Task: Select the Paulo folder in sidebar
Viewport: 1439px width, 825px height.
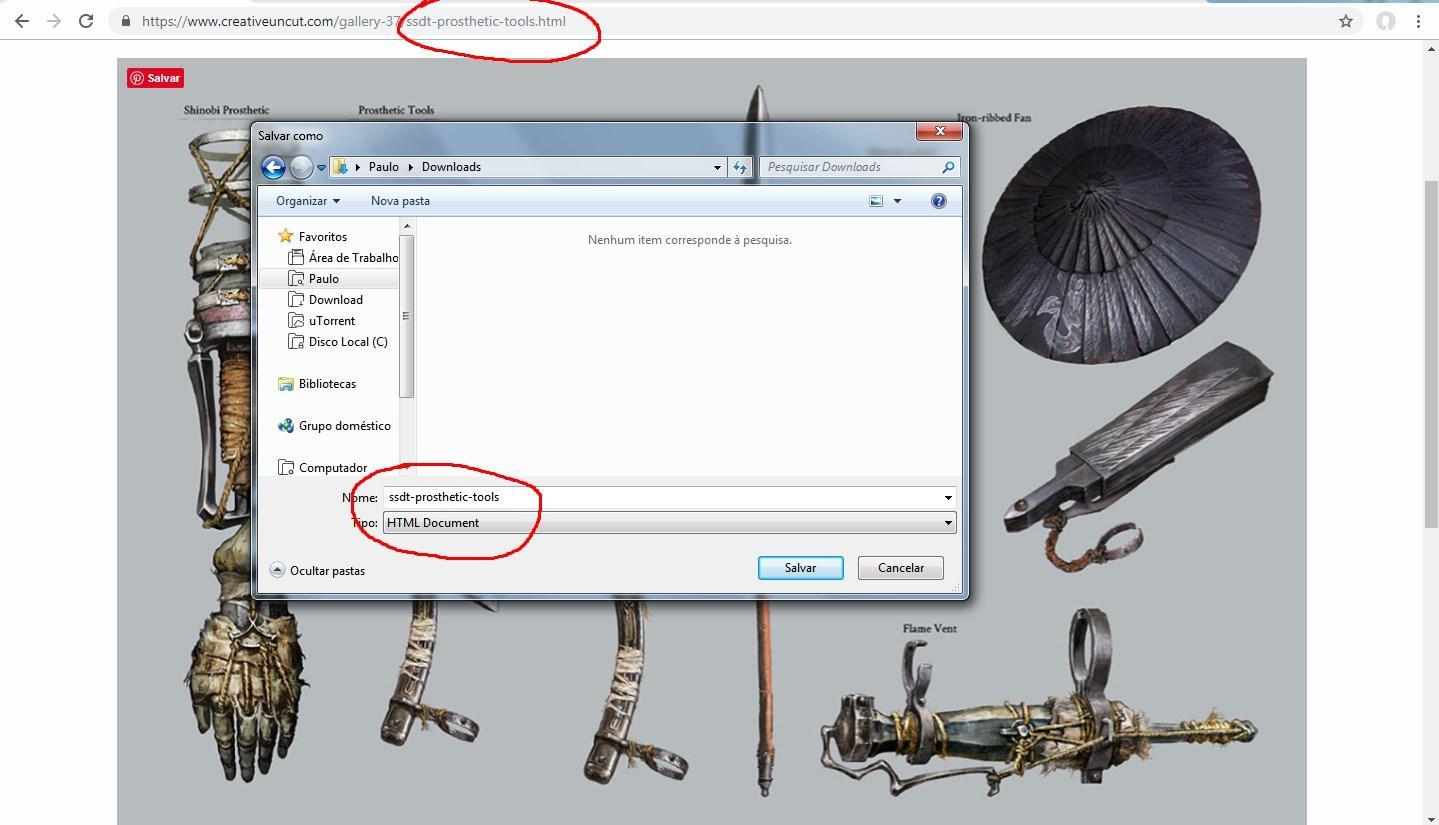Action: pos(323,279)
